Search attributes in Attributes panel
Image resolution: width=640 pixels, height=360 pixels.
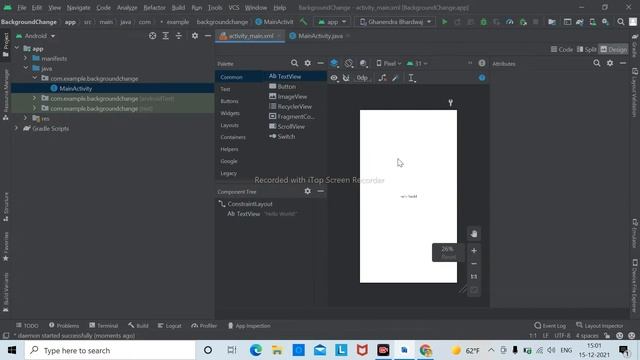[x=597, y=63]
